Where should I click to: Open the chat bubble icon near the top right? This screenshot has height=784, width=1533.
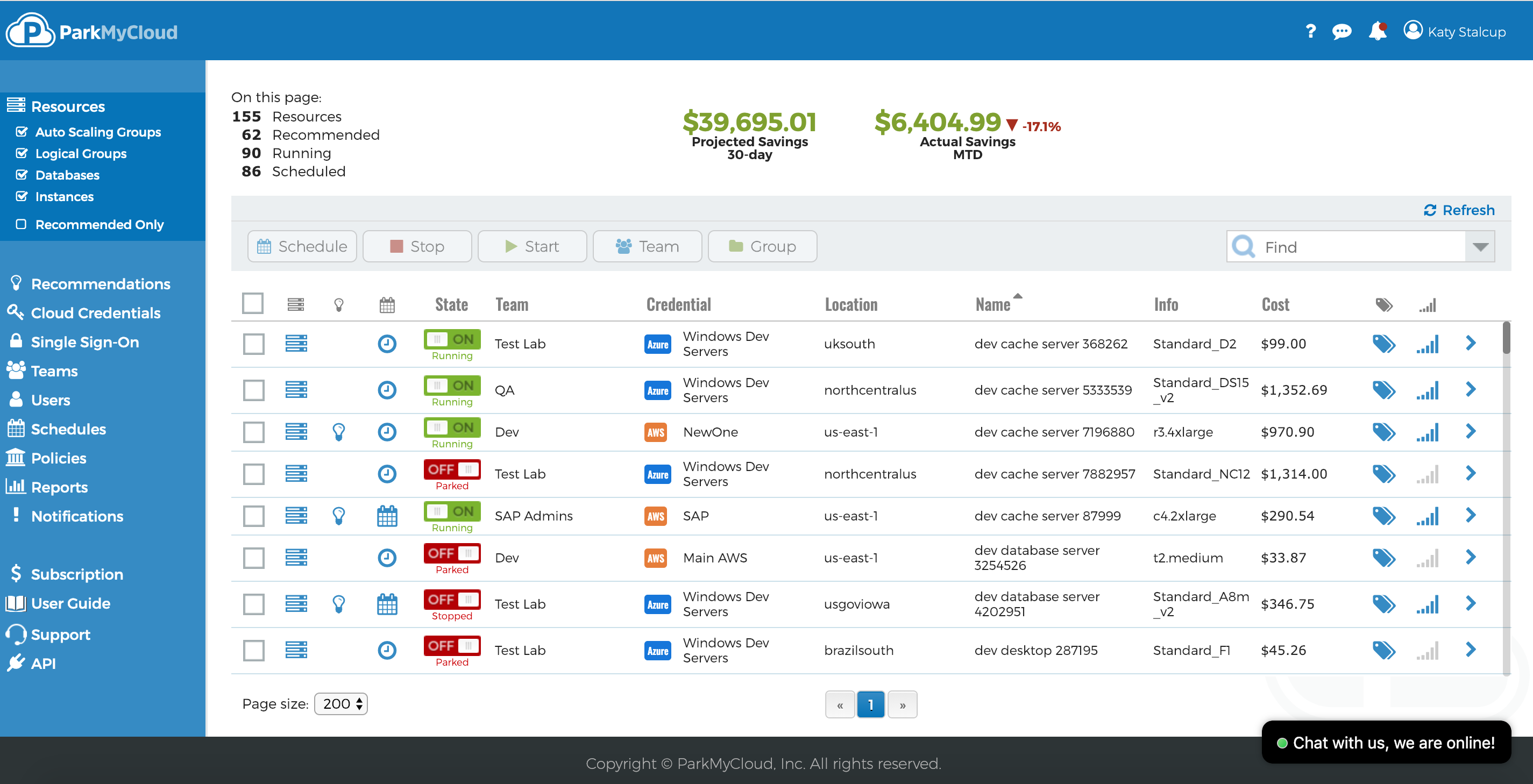(1342, 32)
